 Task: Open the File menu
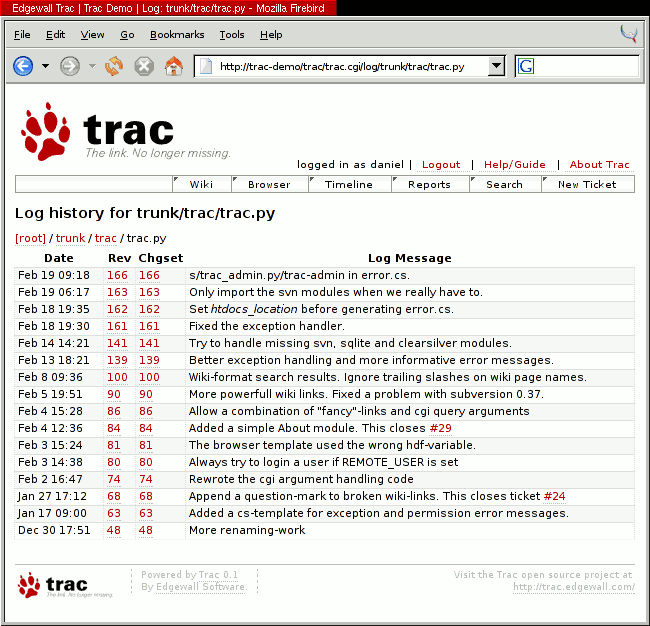[x=22, y=35]
